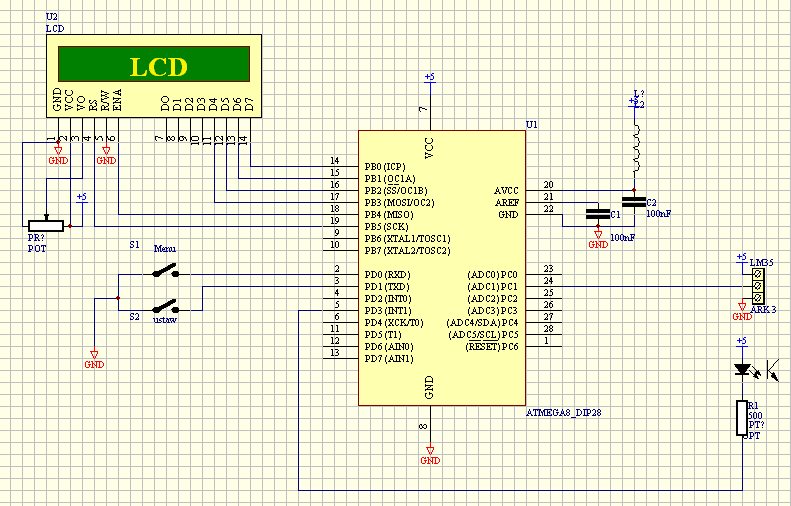The height and width of the screenshot is (506, 791).
Task: Click GND symbol below LM35 connector
Action: click(x=742, y=311)
